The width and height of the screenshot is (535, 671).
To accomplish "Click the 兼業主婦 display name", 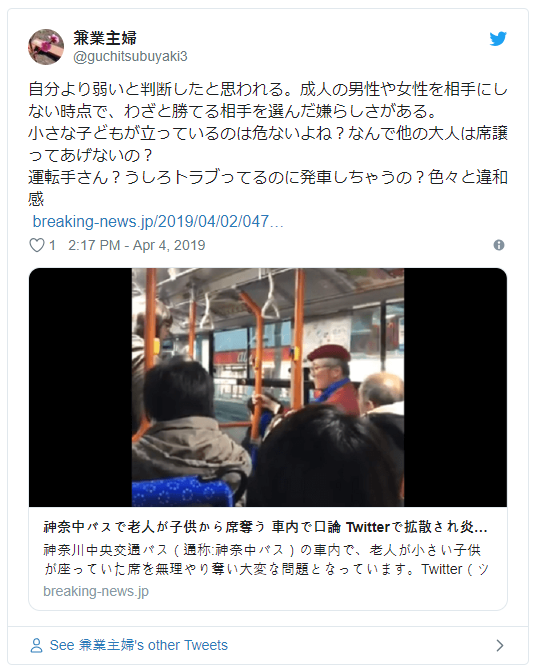I will click(x=105, y=38).
